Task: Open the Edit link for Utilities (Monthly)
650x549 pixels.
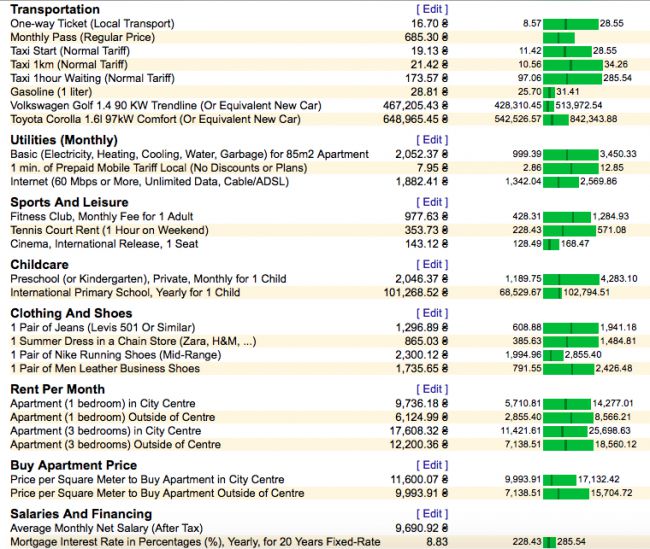Action: pyautogui.click(x=432, y=140)
